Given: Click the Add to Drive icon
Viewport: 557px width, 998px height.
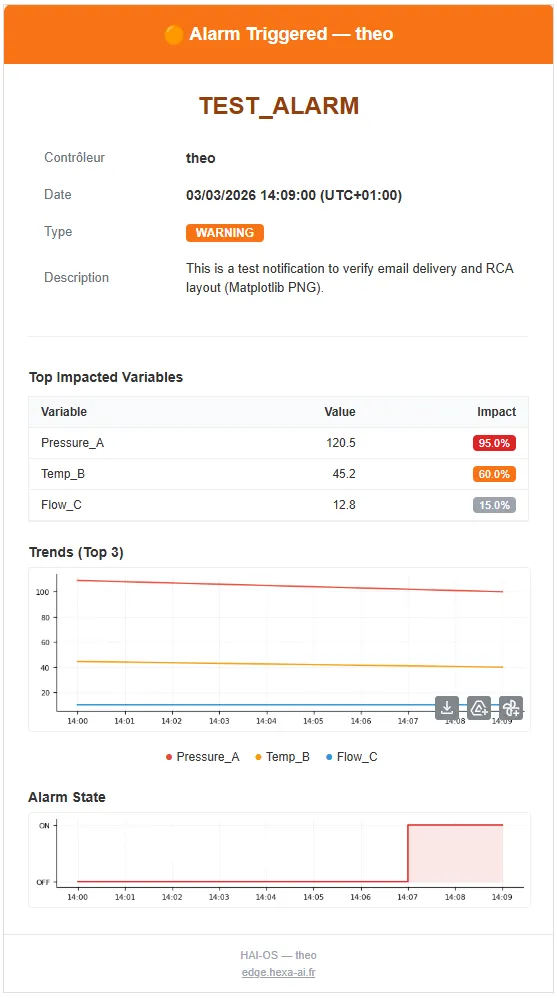Looking at the screenshot, I should coord(479,708).
